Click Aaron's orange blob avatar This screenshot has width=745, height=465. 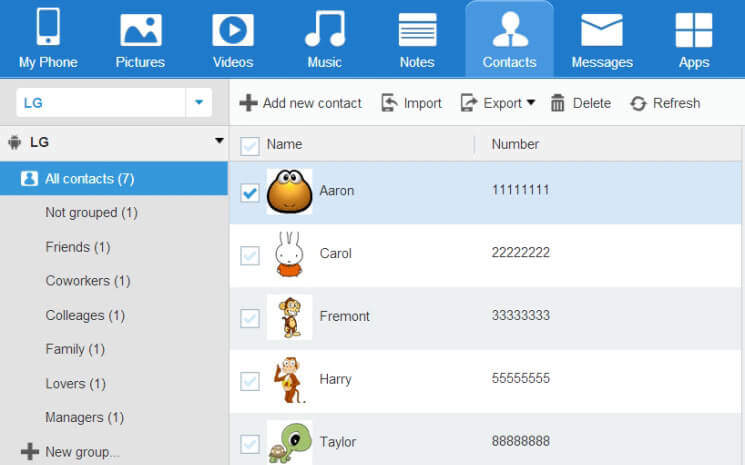[x=289, y=191]
